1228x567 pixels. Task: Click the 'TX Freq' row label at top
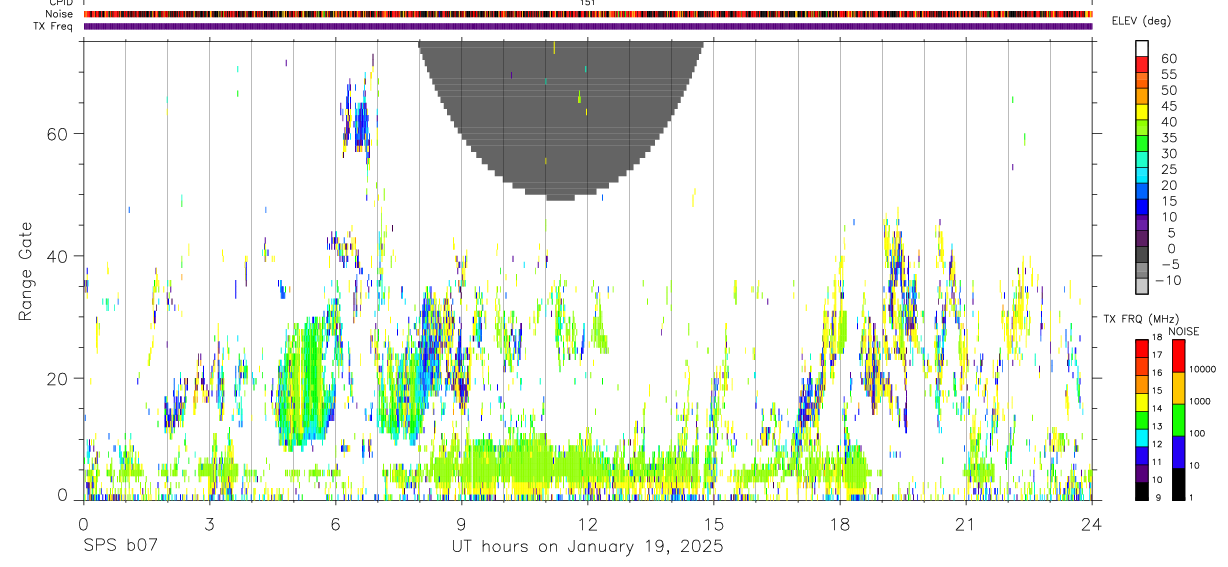(55, 26)
